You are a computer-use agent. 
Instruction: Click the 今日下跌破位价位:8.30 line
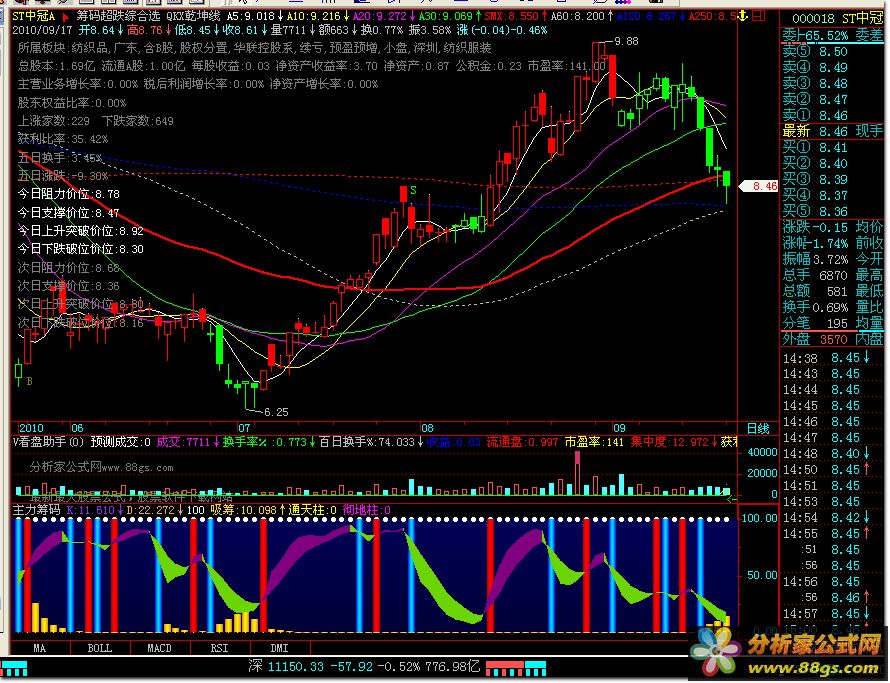(x=81, y=249)
